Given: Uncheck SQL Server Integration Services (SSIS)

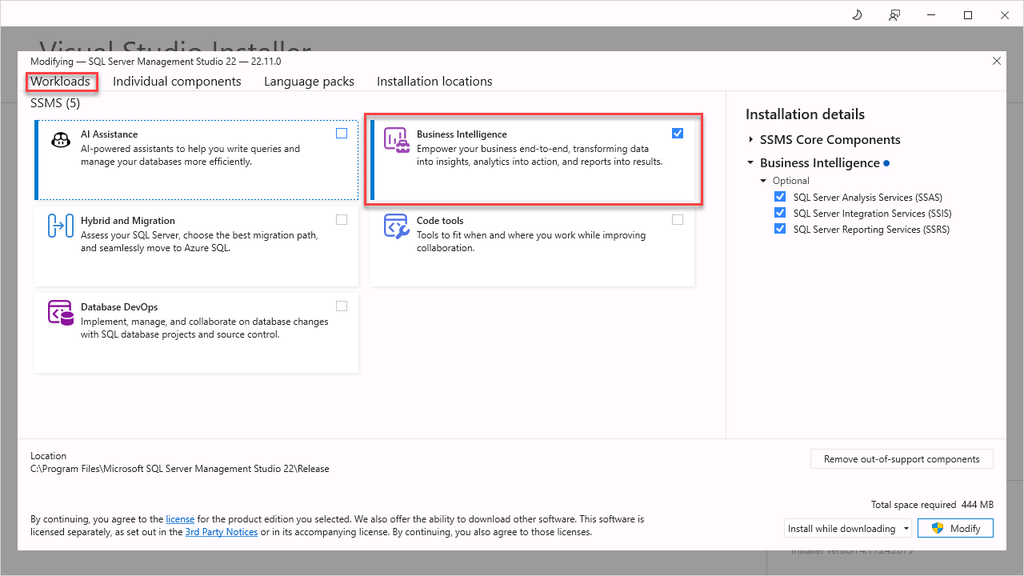Looking at the screenshot, I should pyautogui.click(x=780, y=213).
